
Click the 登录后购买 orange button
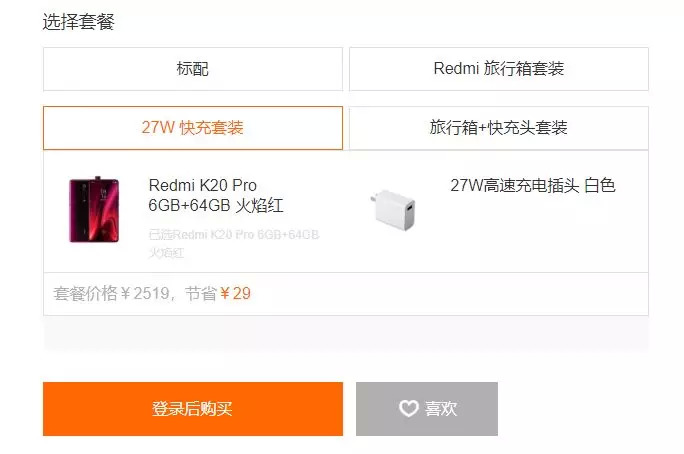click(x=193, y=409)
